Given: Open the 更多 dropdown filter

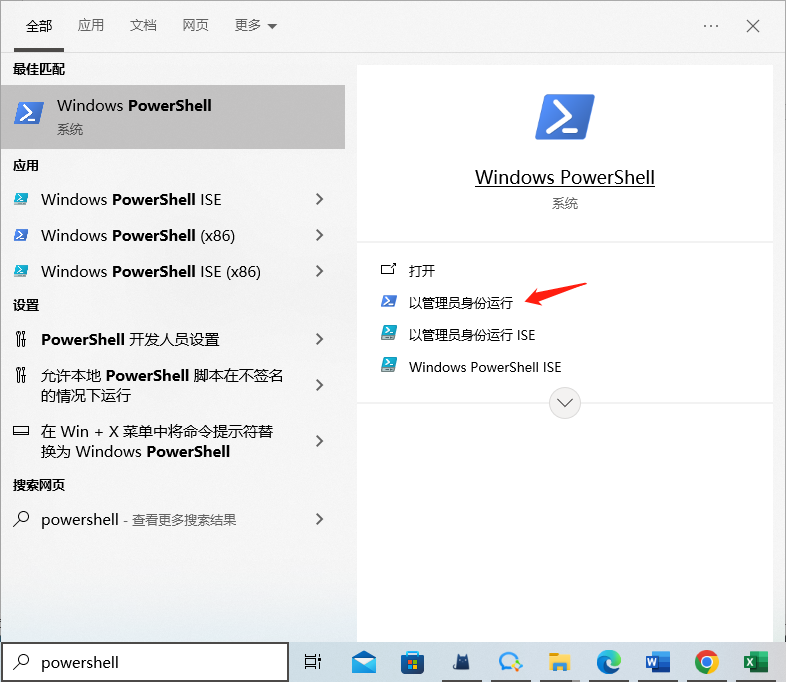Looking at the screenshot, I should (x=256, y=25).
